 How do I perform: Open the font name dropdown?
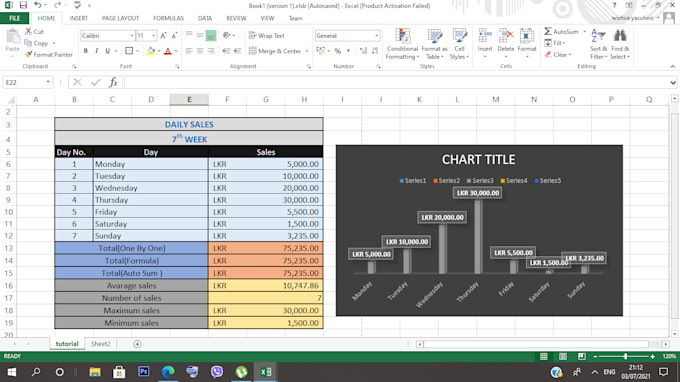click(132, 36)
